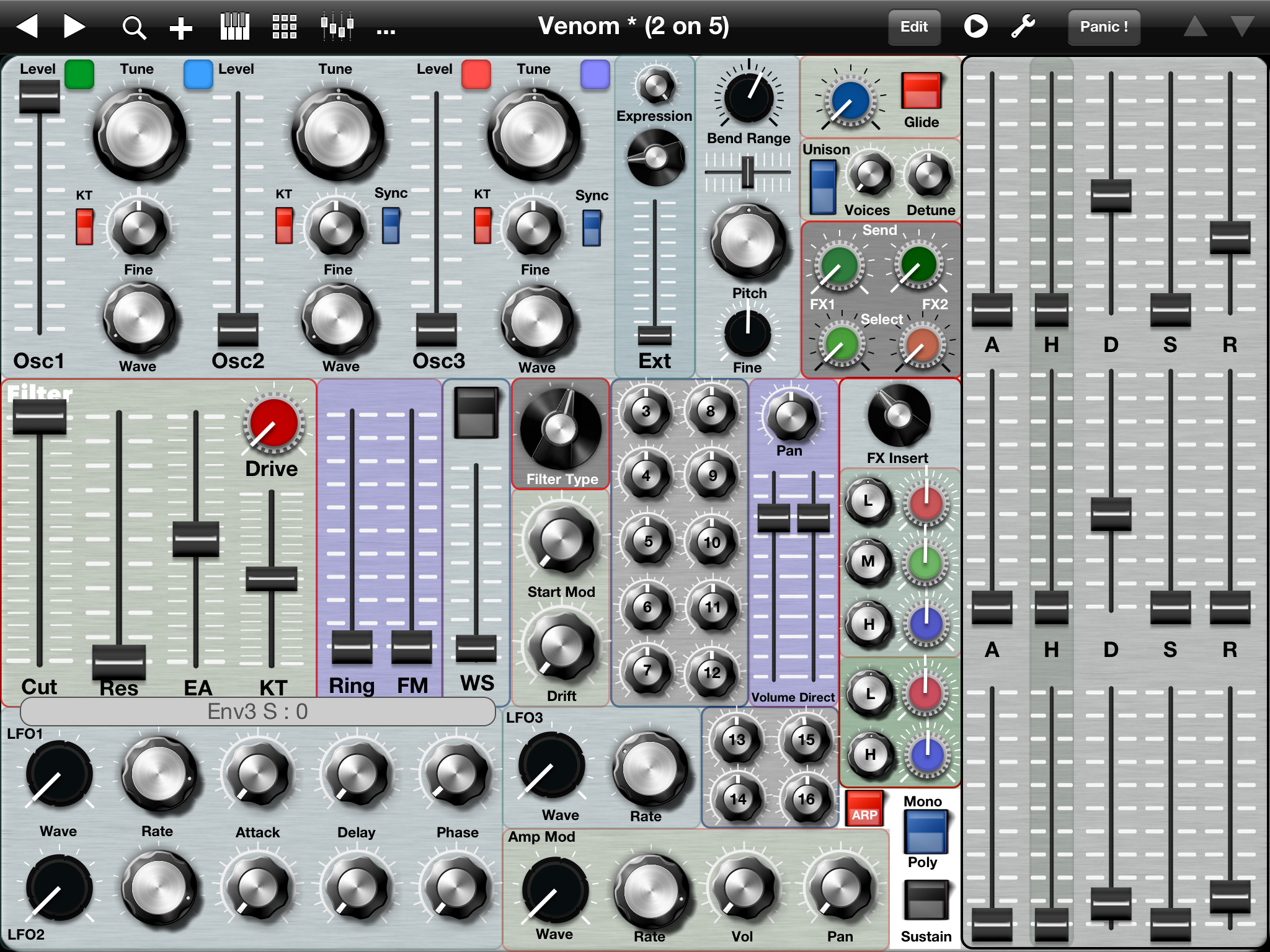Click the up triangle in top bar

pos(1195,27)
